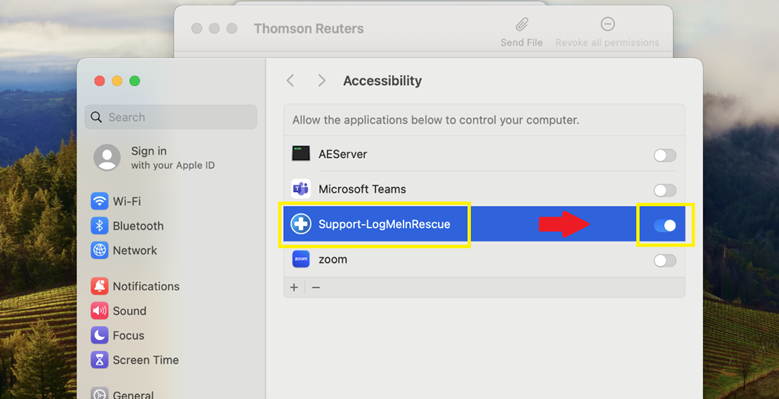
Task: Select the Microsoft Teams app icon
Action: (301, 189)
